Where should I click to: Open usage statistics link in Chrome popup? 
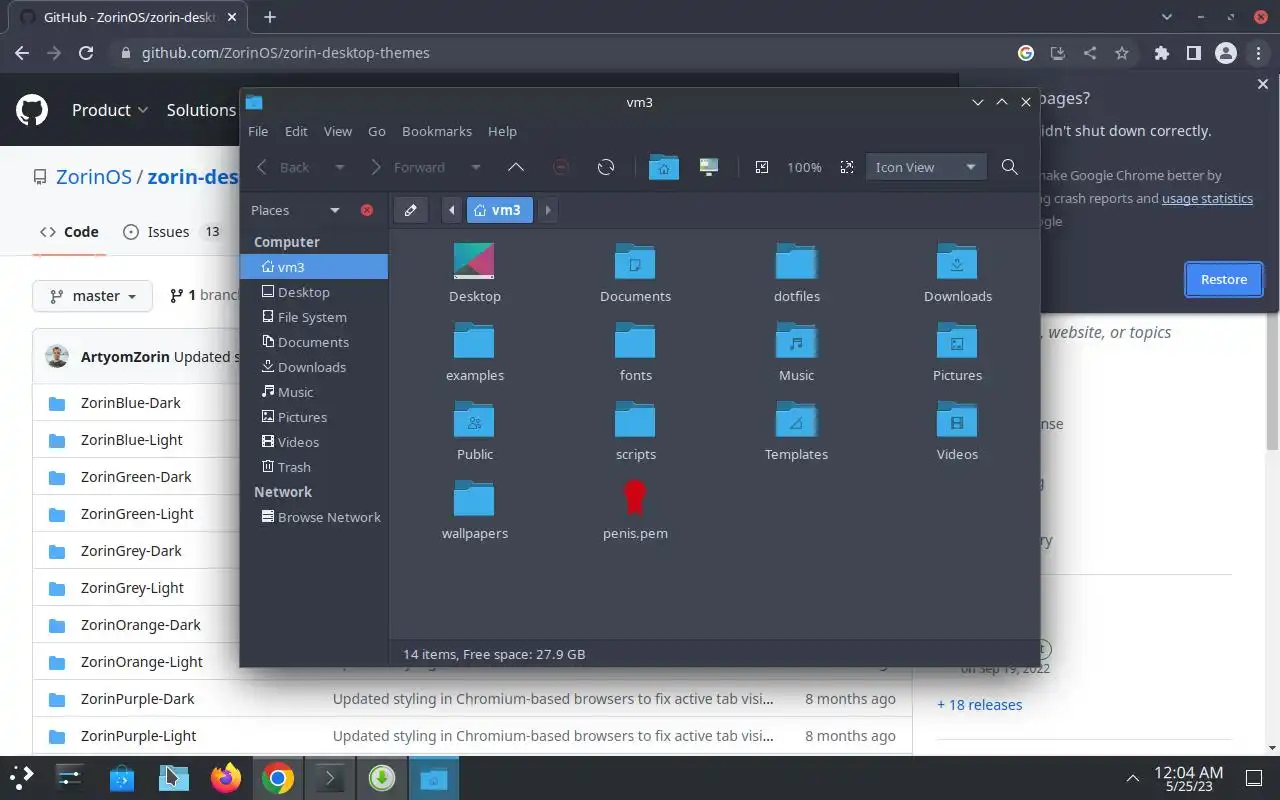tap(1207, 198)
